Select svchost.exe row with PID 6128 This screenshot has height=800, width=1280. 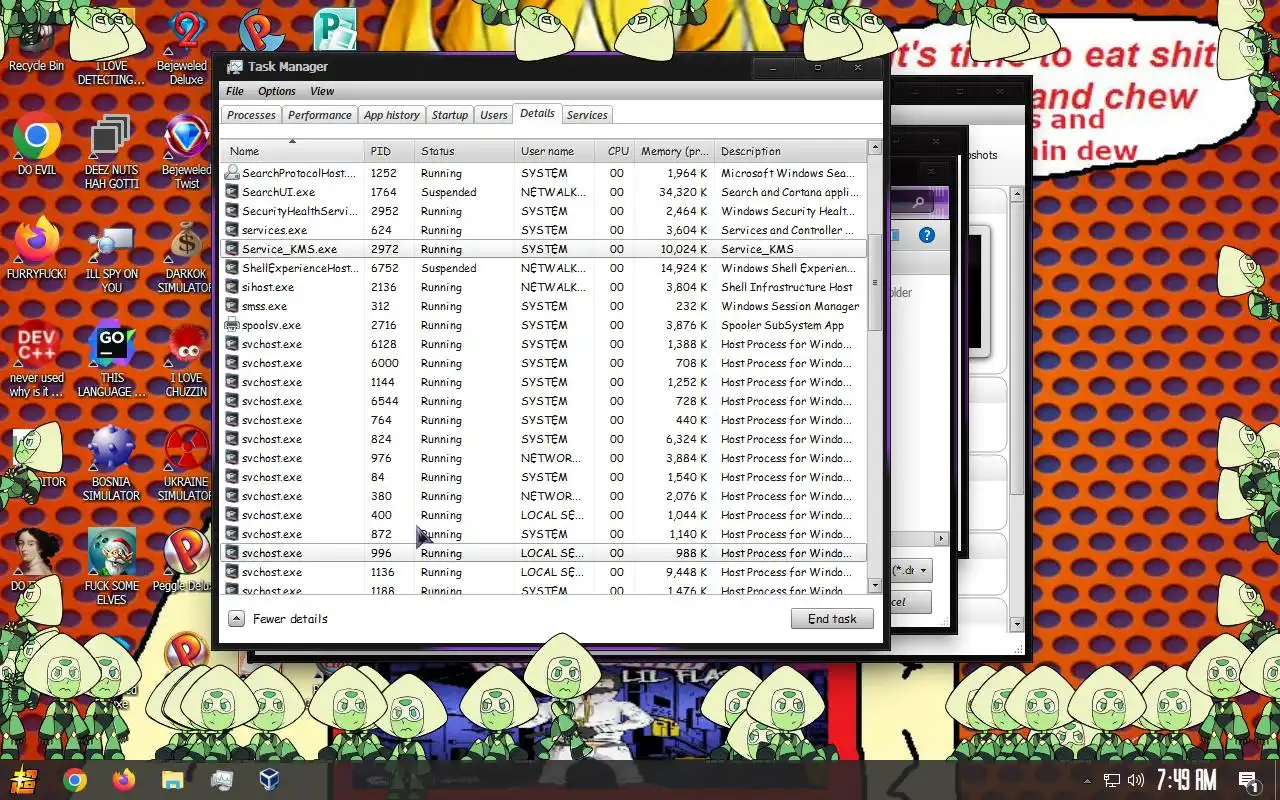pos(544,344)
